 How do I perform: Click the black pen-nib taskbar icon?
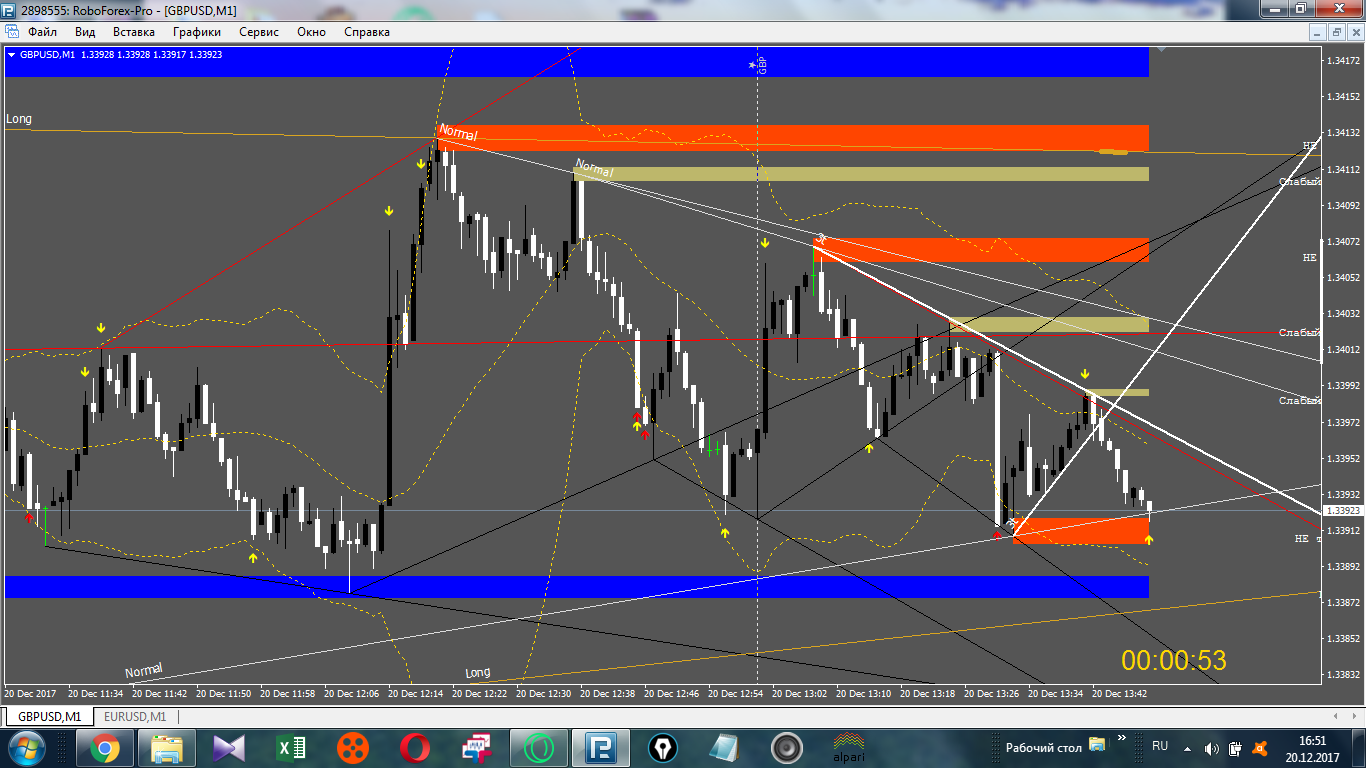coord(663,748)
